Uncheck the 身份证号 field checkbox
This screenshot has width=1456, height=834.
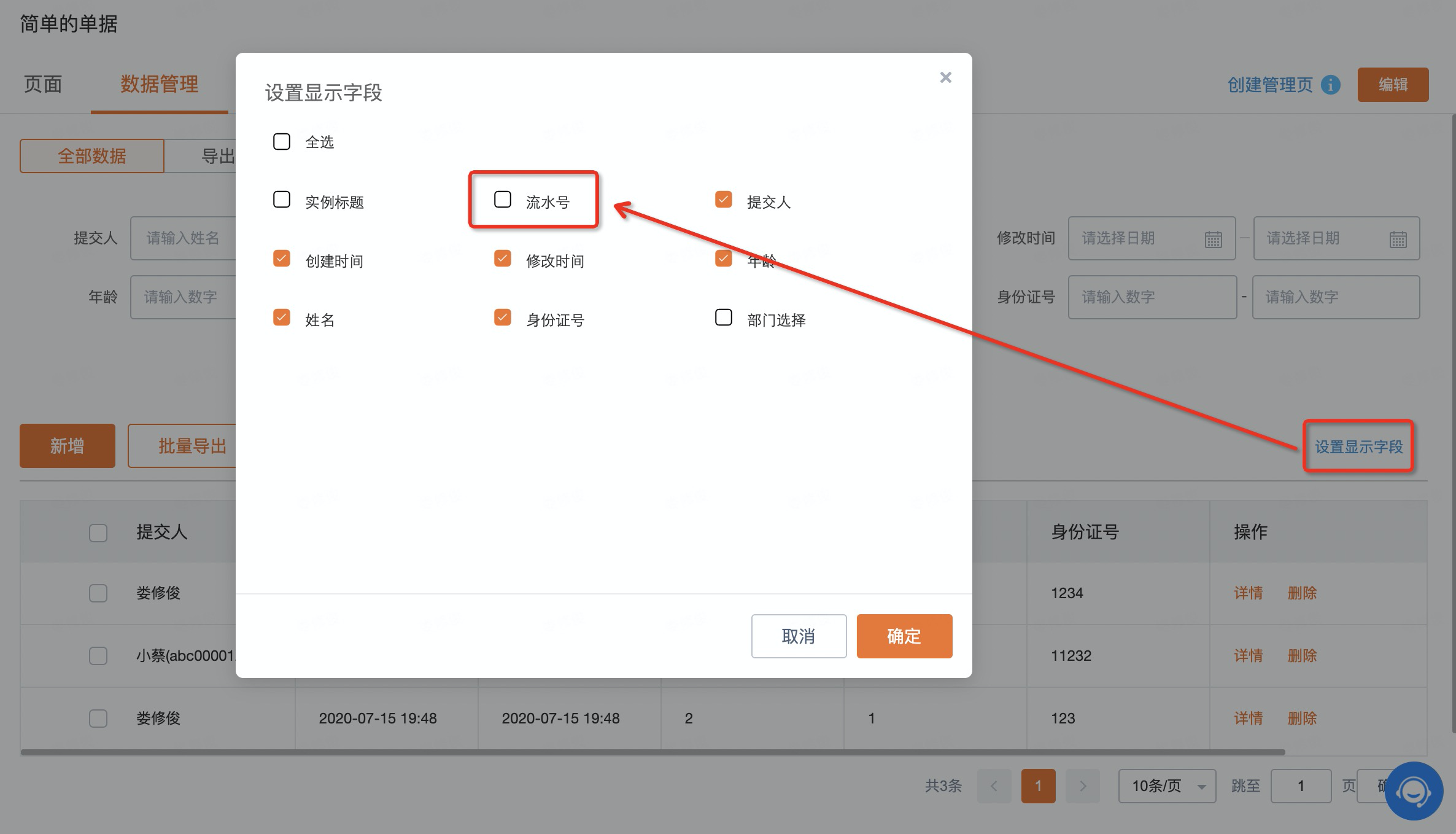pyautogui.click(x=503, y=318)
